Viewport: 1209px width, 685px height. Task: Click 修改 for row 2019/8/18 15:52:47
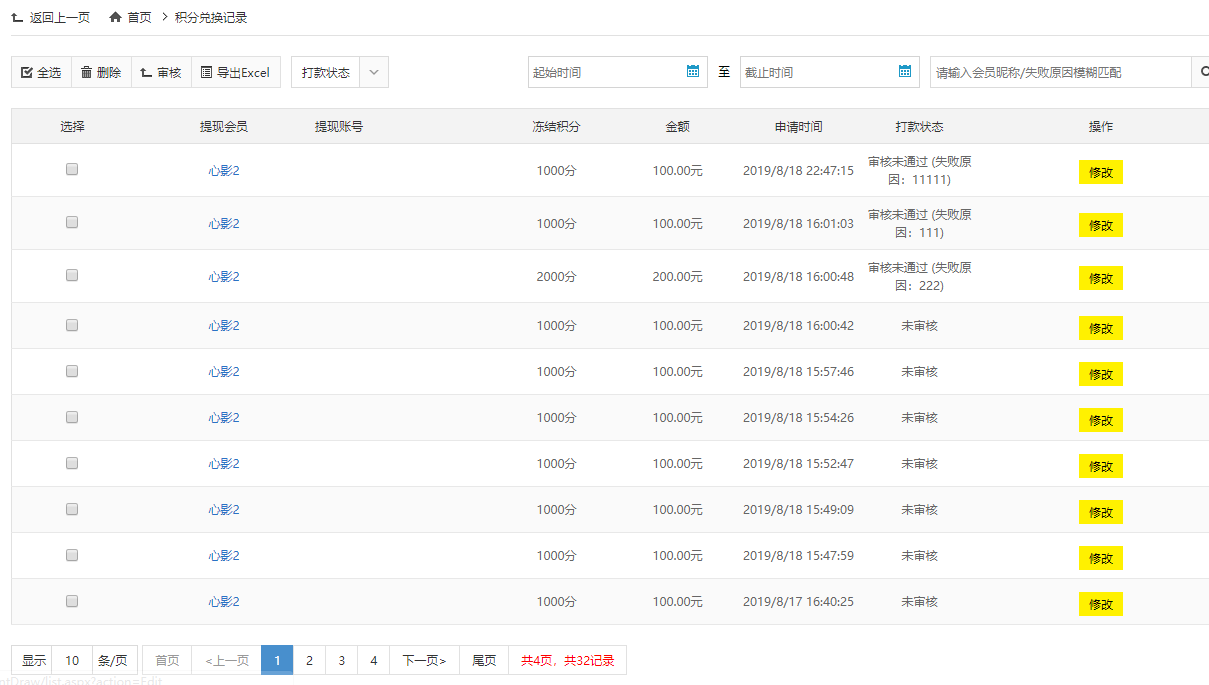pyautogui.click(x=1101, y=466)
